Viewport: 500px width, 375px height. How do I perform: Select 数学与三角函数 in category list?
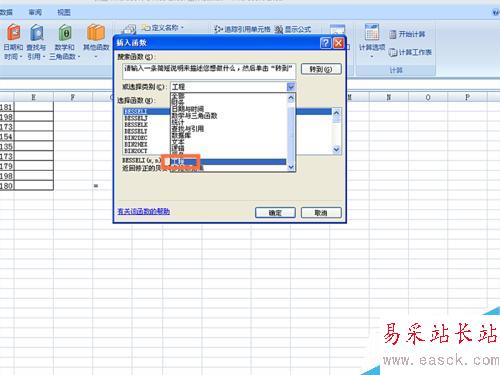point(194,116)
